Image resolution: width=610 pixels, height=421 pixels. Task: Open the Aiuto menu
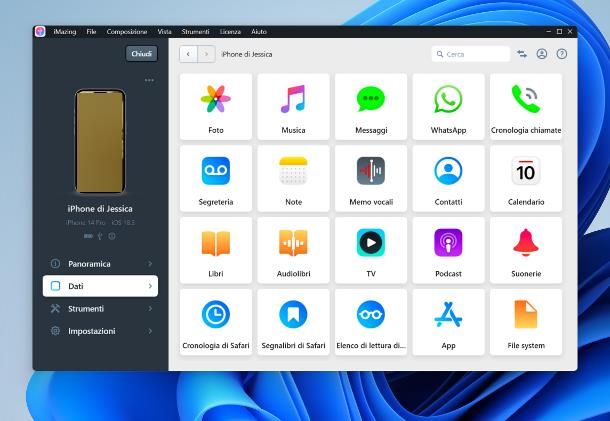259,32
